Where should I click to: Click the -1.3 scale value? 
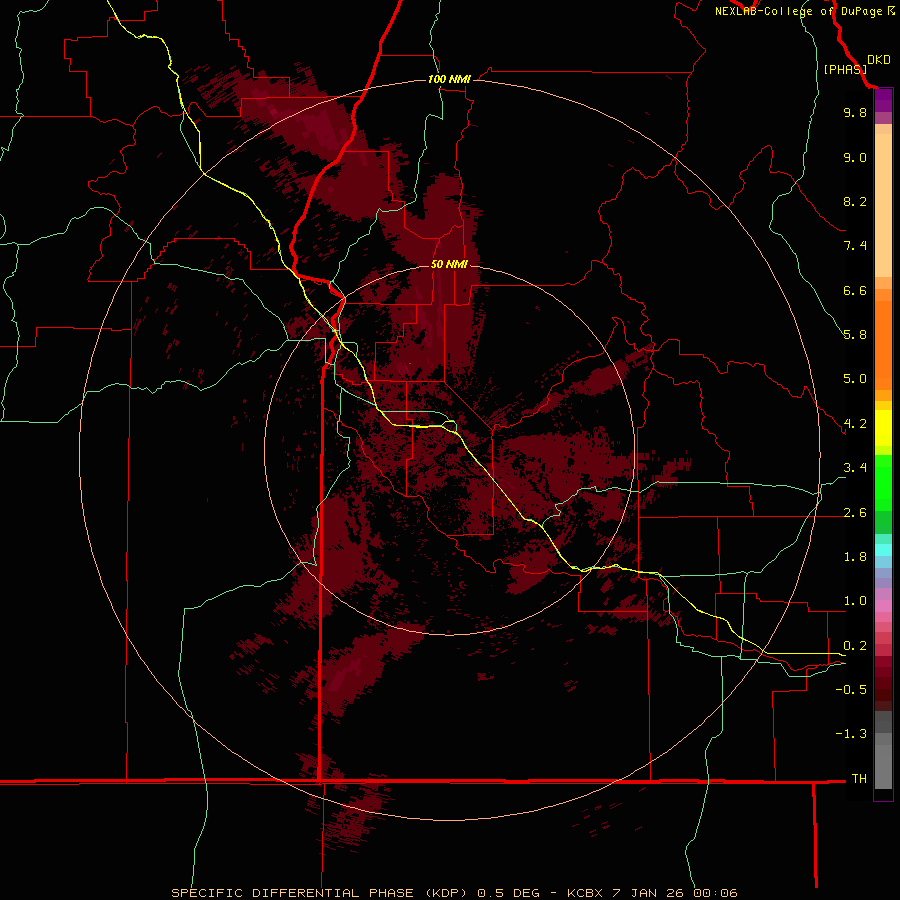point(851,734)
